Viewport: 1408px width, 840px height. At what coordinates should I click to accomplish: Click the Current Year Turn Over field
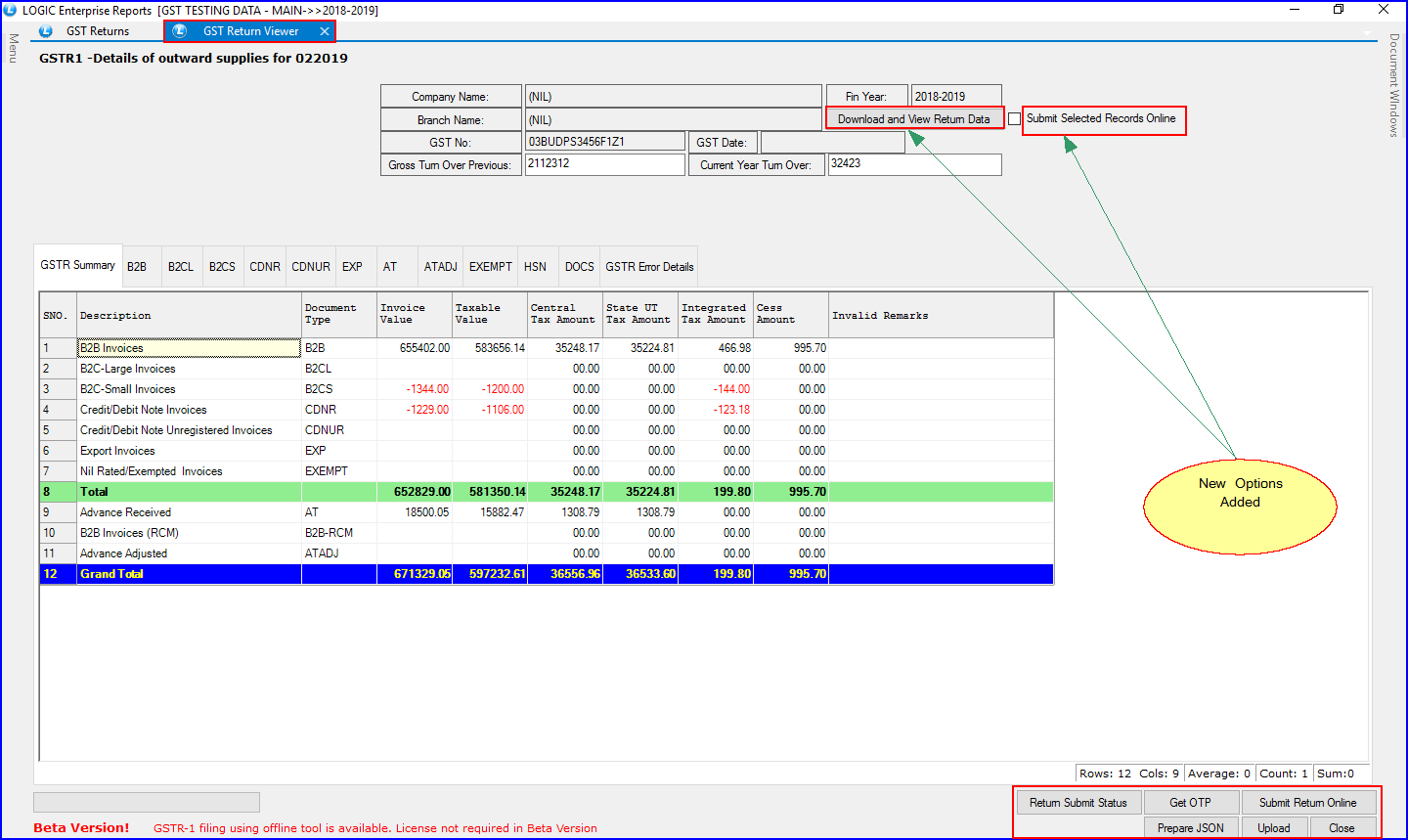[x=914, y=164]
